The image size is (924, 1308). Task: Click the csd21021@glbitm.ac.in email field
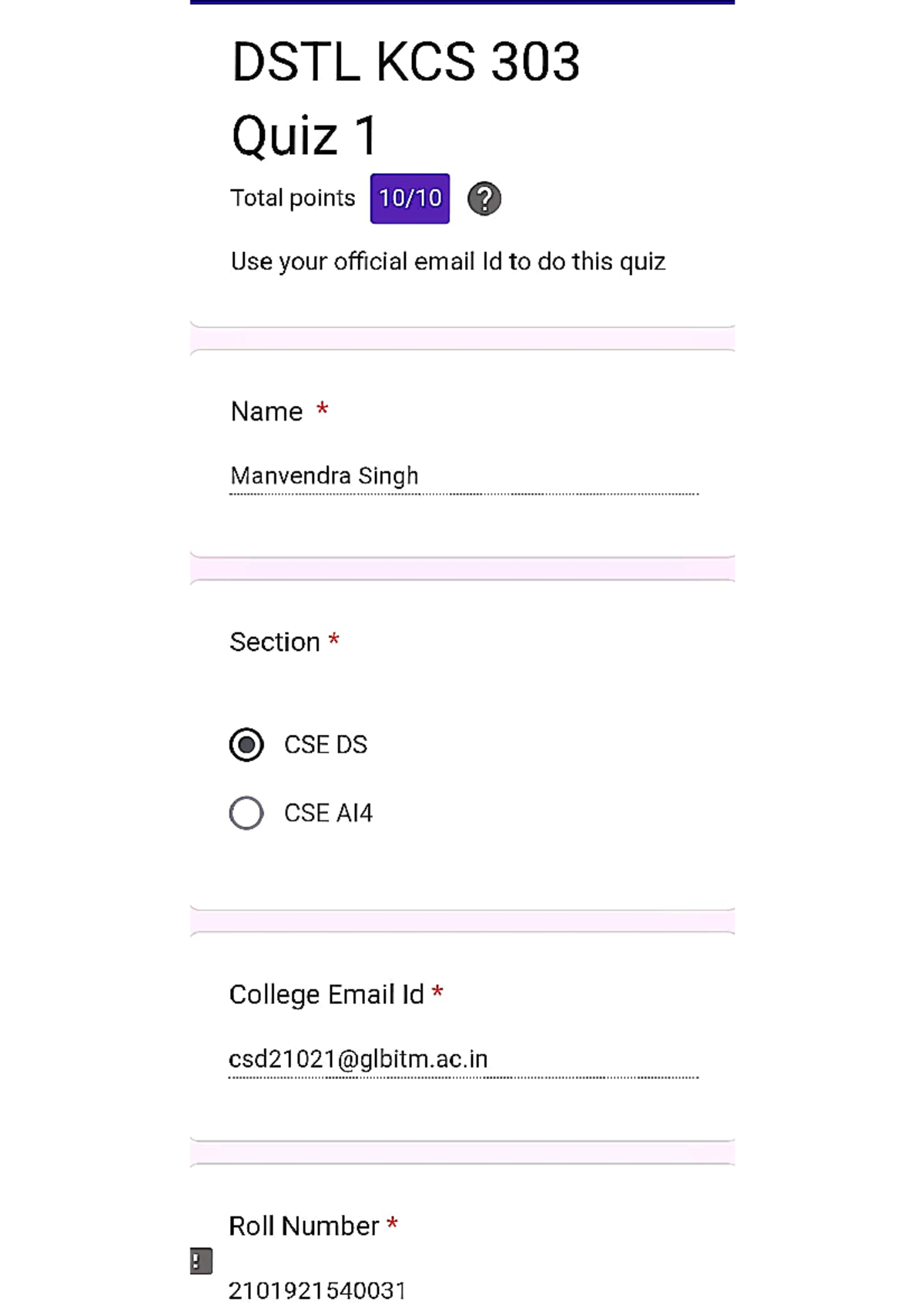pyautogui.click(x=462, y=1059)
